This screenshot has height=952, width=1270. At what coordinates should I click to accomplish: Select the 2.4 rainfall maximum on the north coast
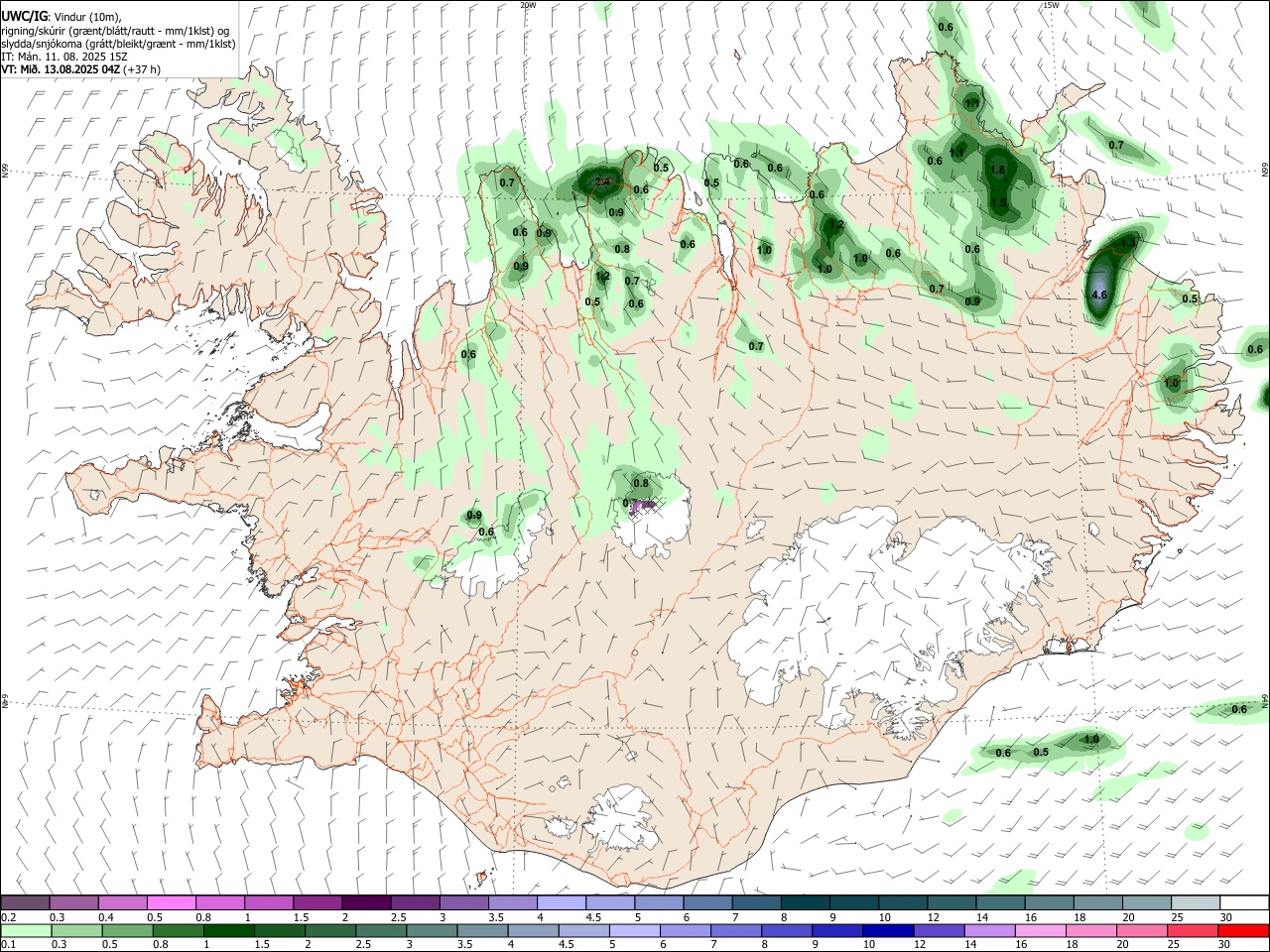coord(602,182)
